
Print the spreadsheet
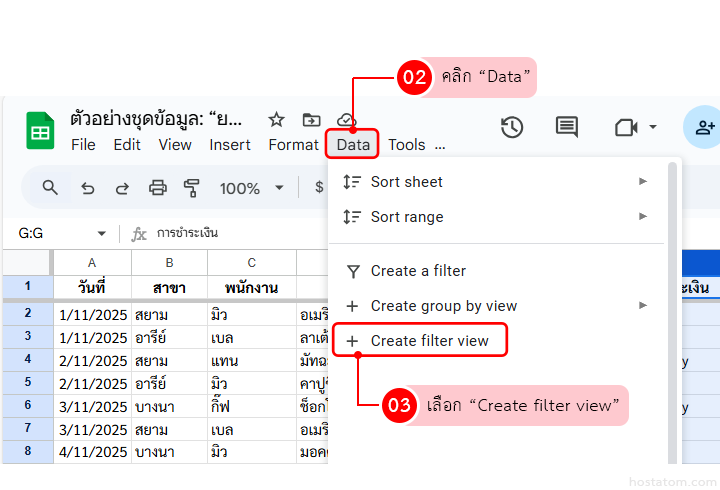pyautogui.click(x=157, y=188)
